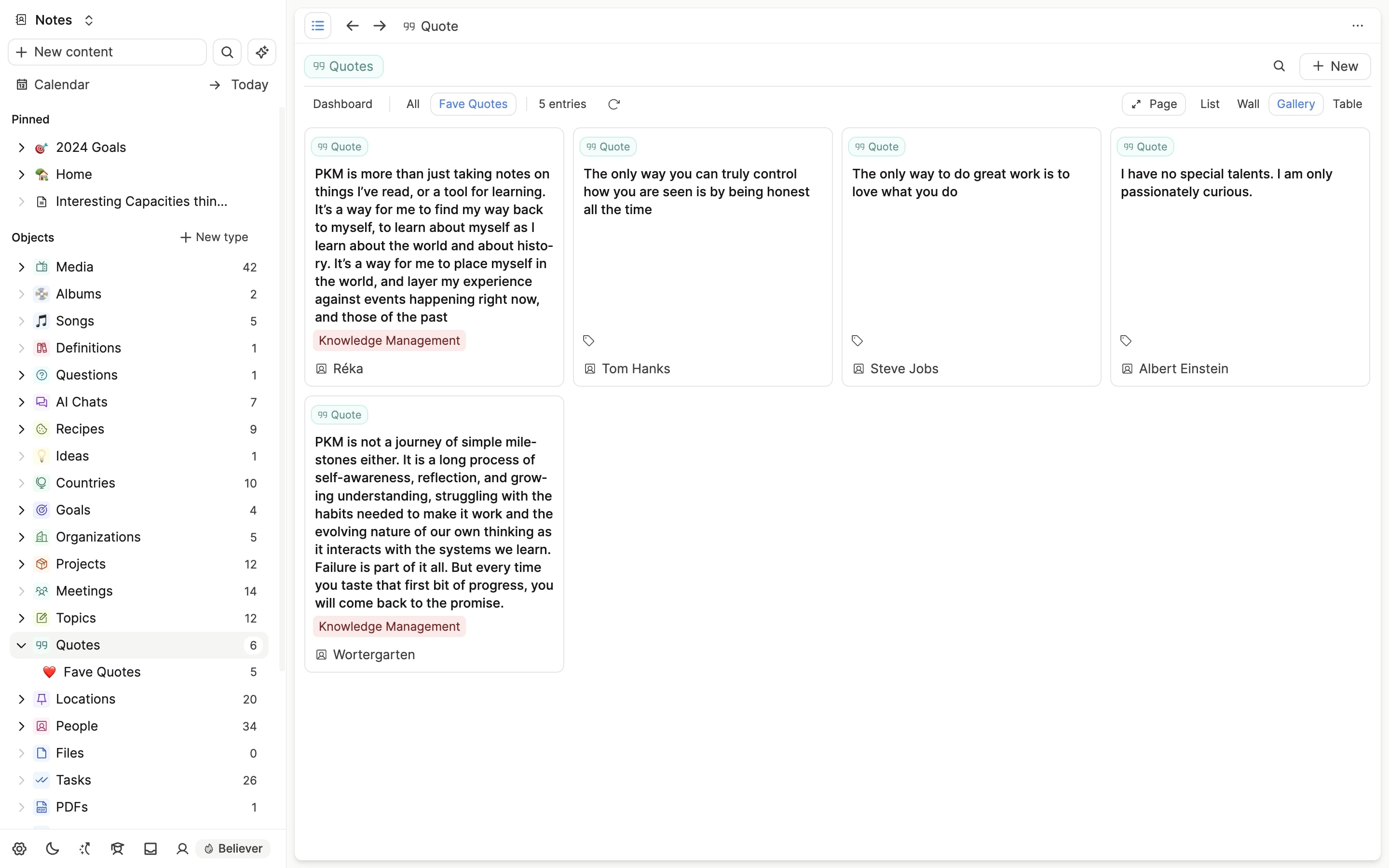This screenshot has height=868, width=1389.
Task: Open the user profile icon
Action: click(182, 849)
